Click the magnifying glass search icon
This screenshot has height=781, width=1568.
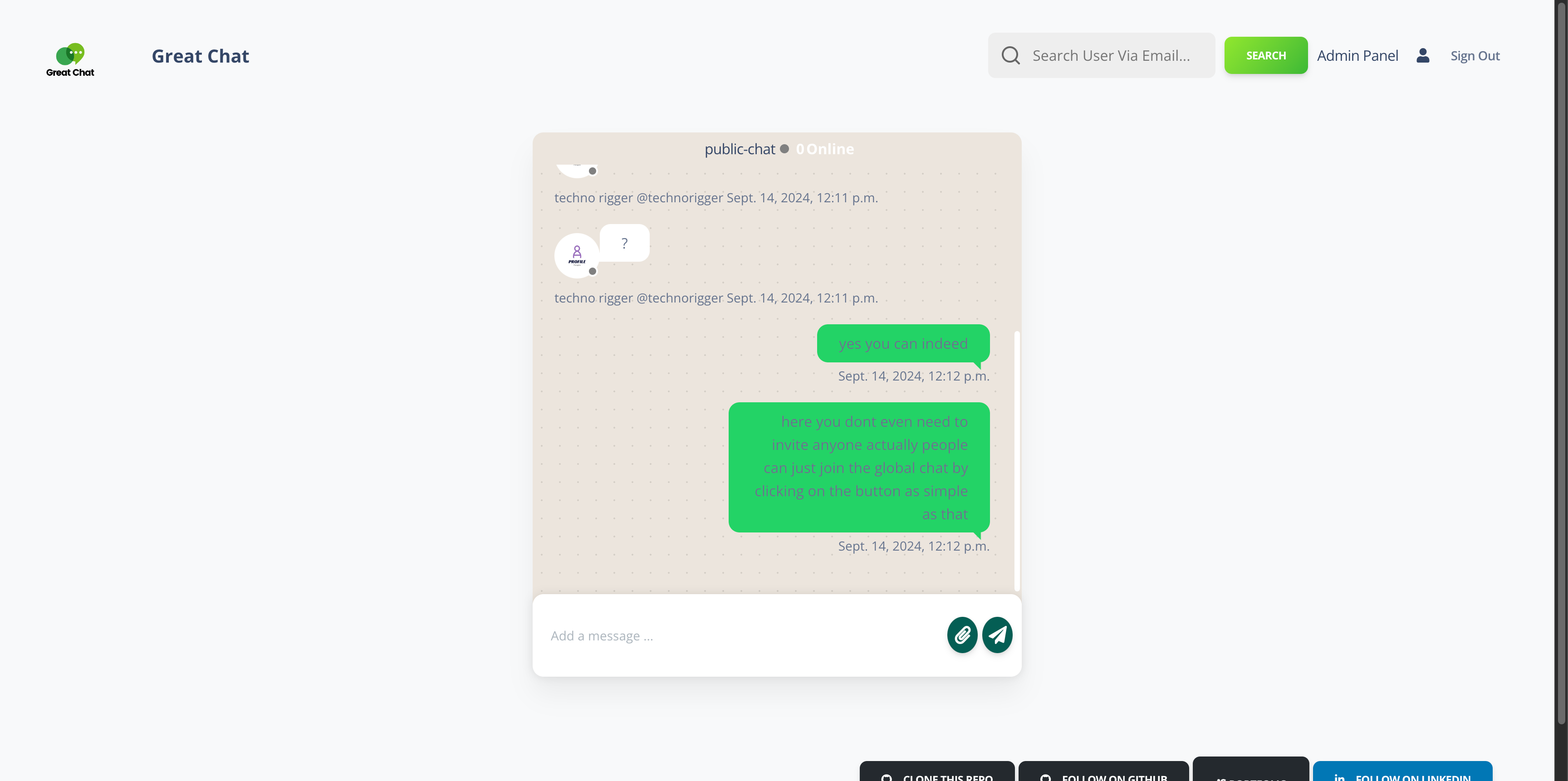pos(1010,55)
